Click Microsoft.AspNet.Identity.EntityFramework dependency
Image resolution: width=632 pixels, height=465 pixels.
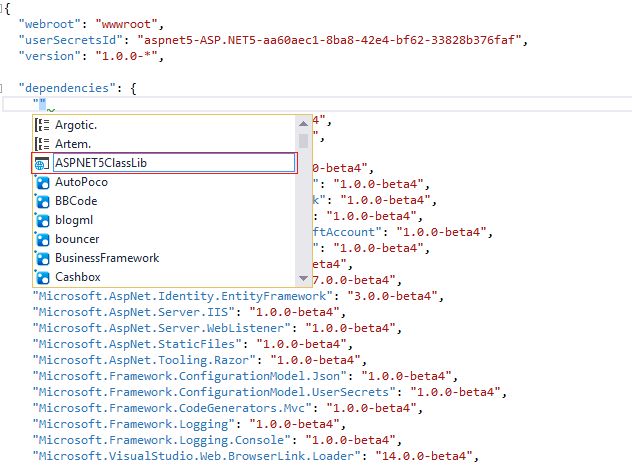click(x=182, y=296)
